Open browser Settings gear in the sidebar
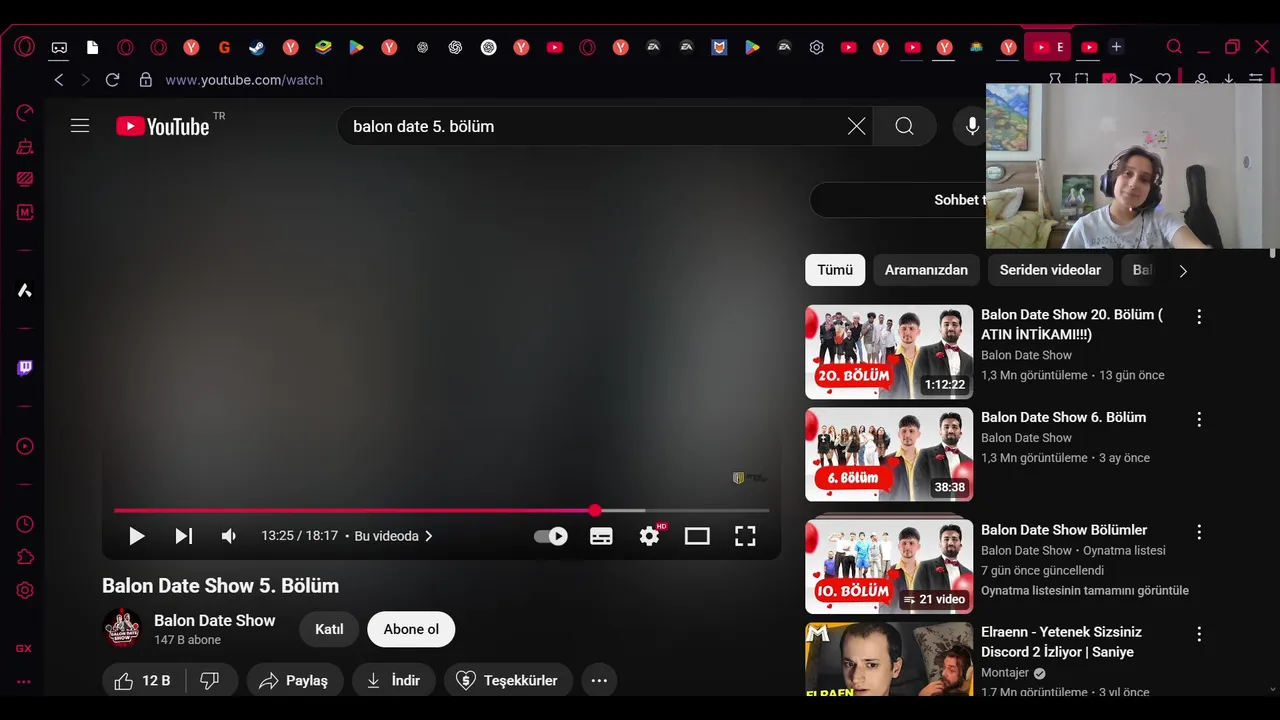Image resolution: width=1280 pixels, height=720 pixels. tap(25, 590)
